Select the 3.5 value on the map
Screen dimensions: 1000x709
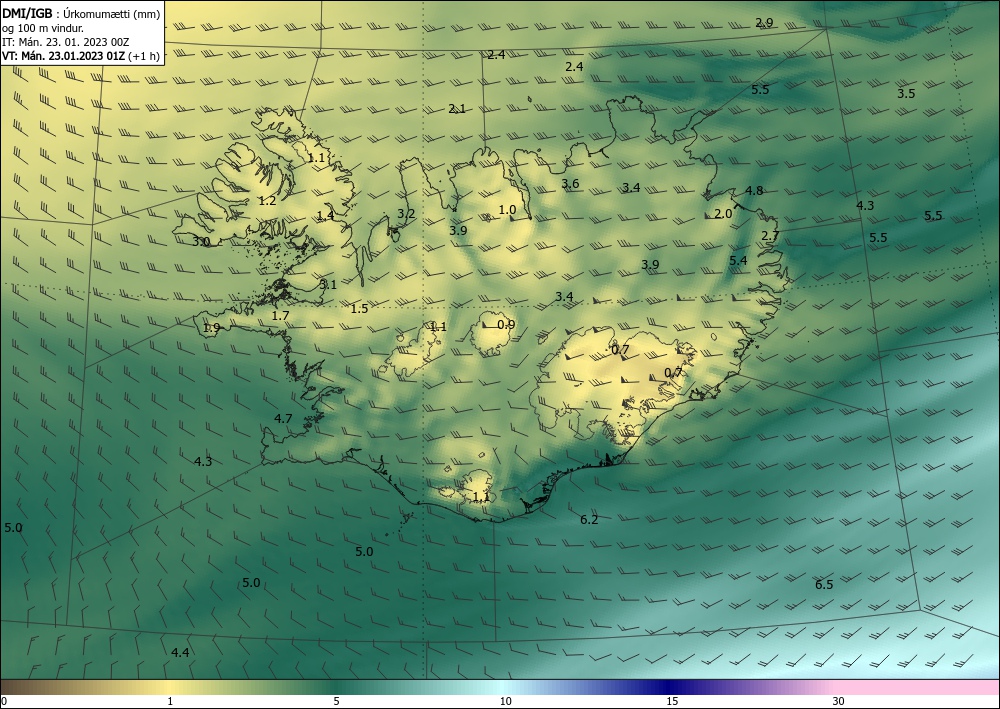tap(906, 94)
